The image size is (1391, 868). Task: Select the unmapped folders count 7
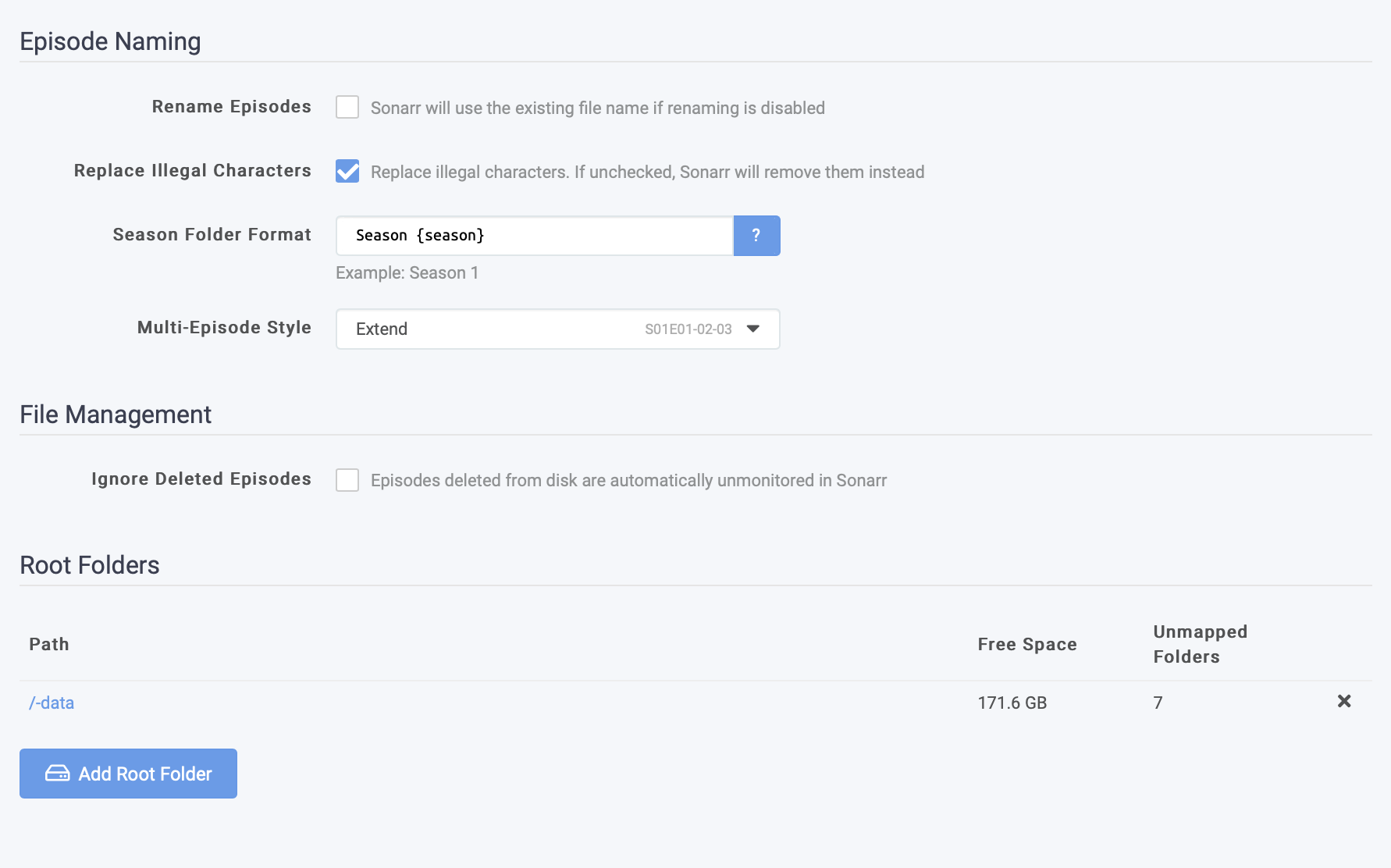pyautogui.click(x=1158, y=703)
